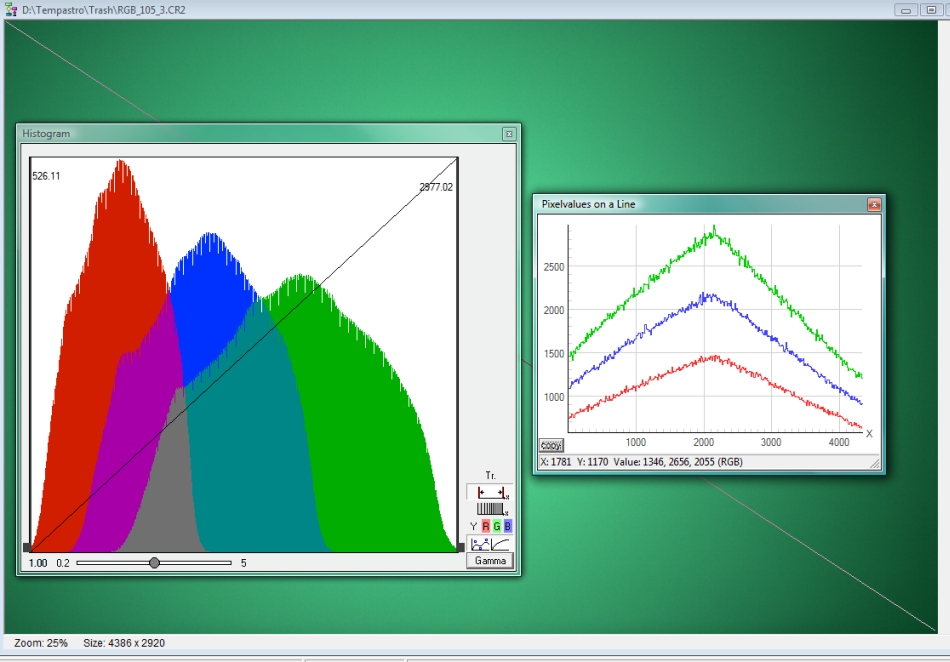Viewport: 950px width, 662px height.
Task: Click the Zoom: 25% status field
Action: pyautogui.click(x=41, y=643)
